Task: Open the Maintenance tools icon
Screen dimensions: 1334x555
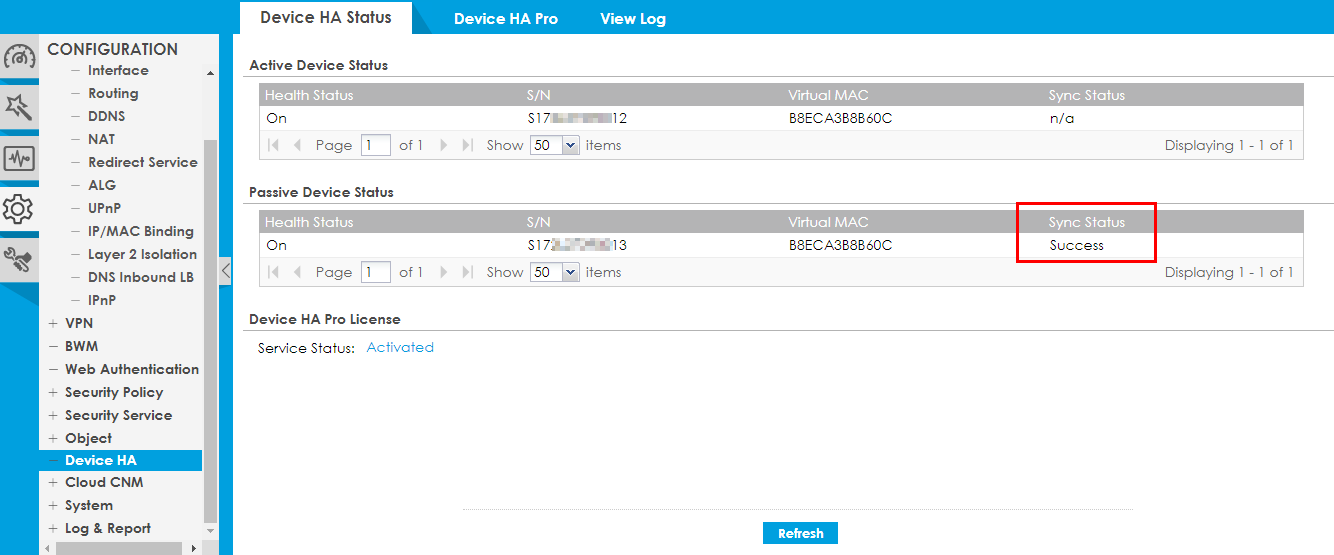Action: pos(19,259)
